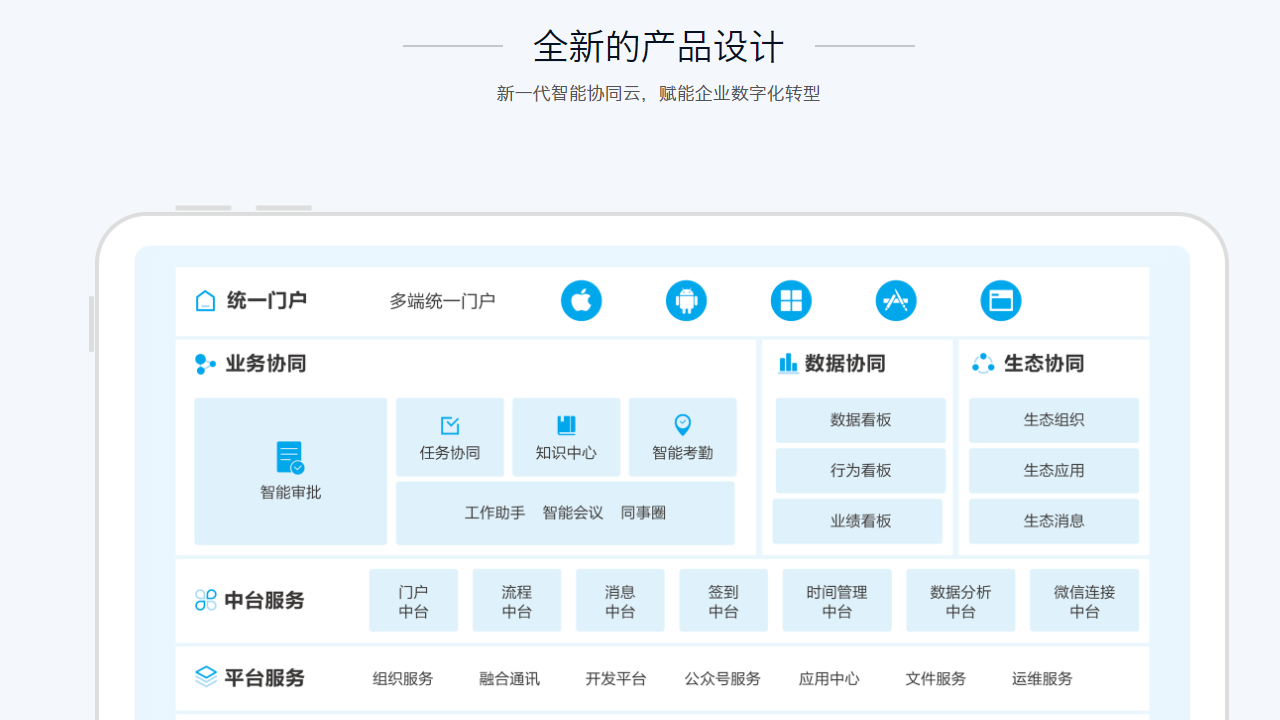Click the 平台服务 heading

click(265, 678)
